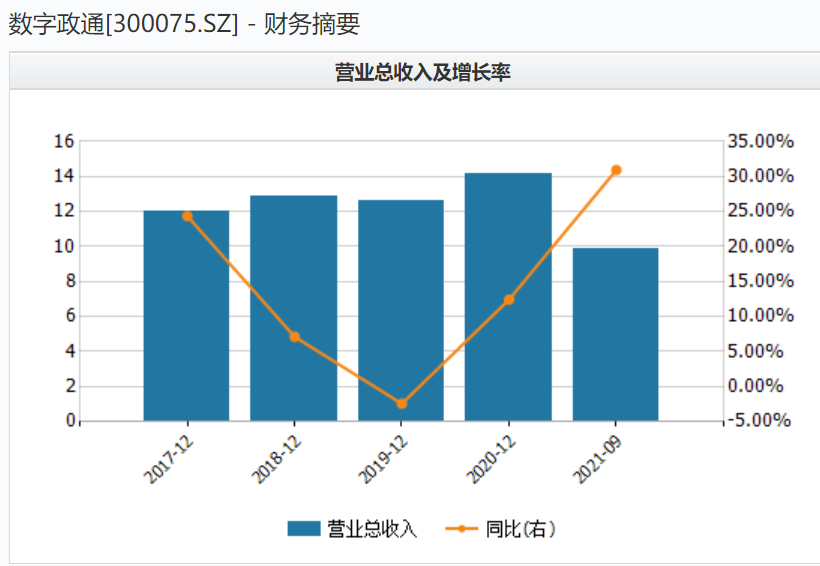
Task: Click the 14 left axis label
Action: pos(64,176)
